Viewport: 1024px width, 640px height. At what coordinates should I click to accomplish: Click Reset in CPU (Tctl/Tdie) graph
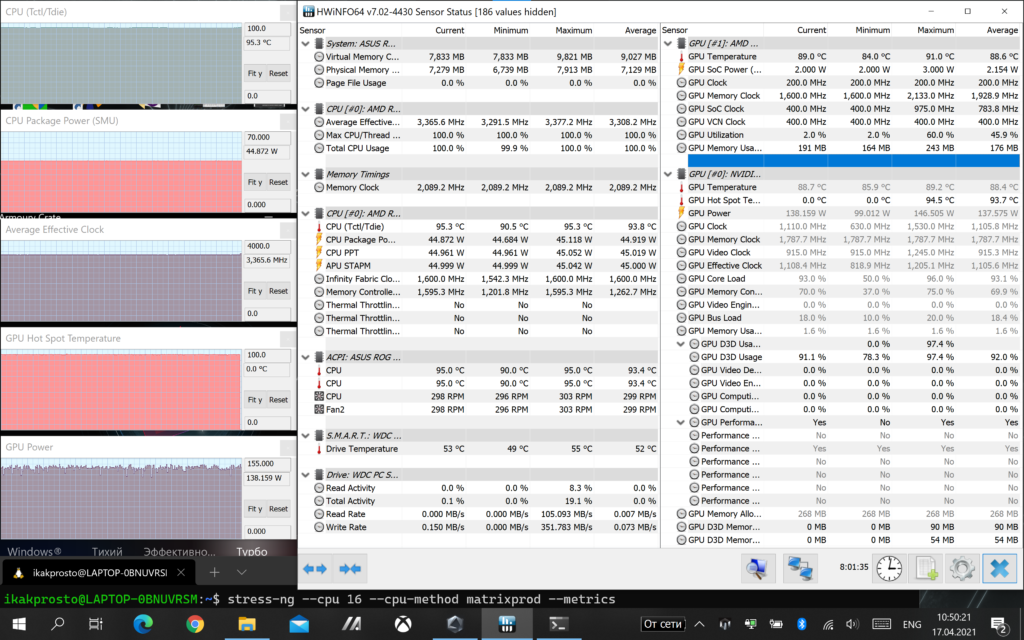(278, 73)
